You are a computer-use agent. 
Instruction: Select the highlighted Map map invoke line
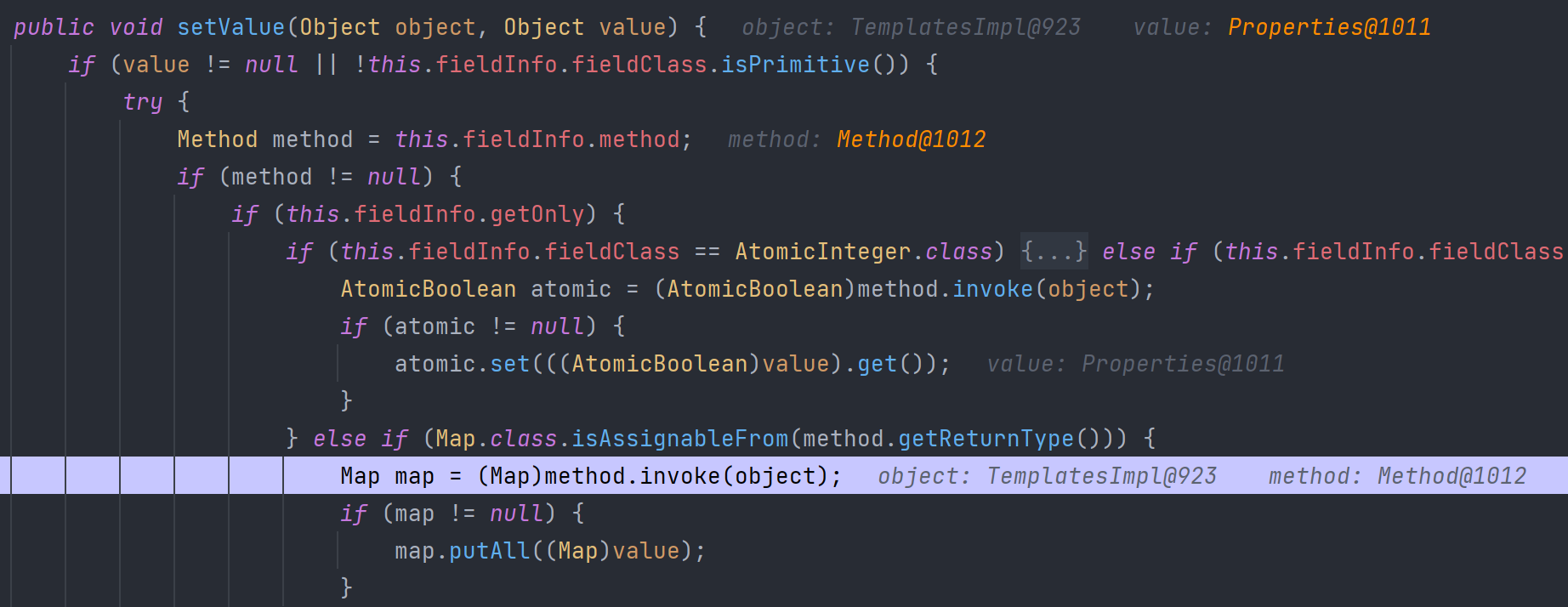pyautogui.click(x=784, y=476)
